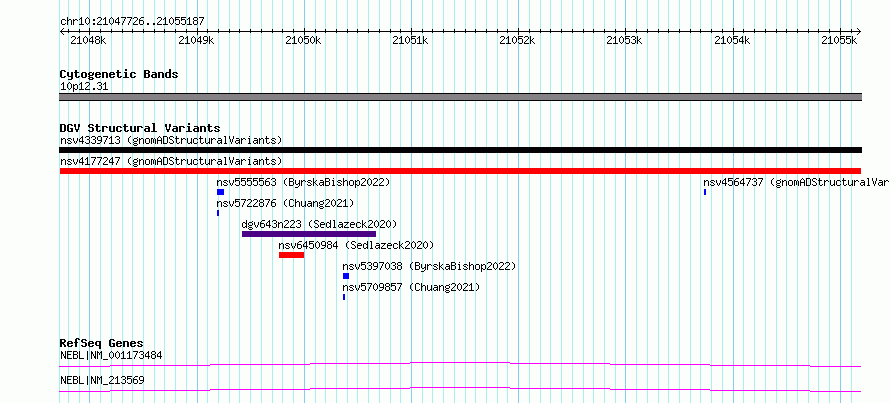Click the red nsv4177247 variant bar

[x=460, y=171]
